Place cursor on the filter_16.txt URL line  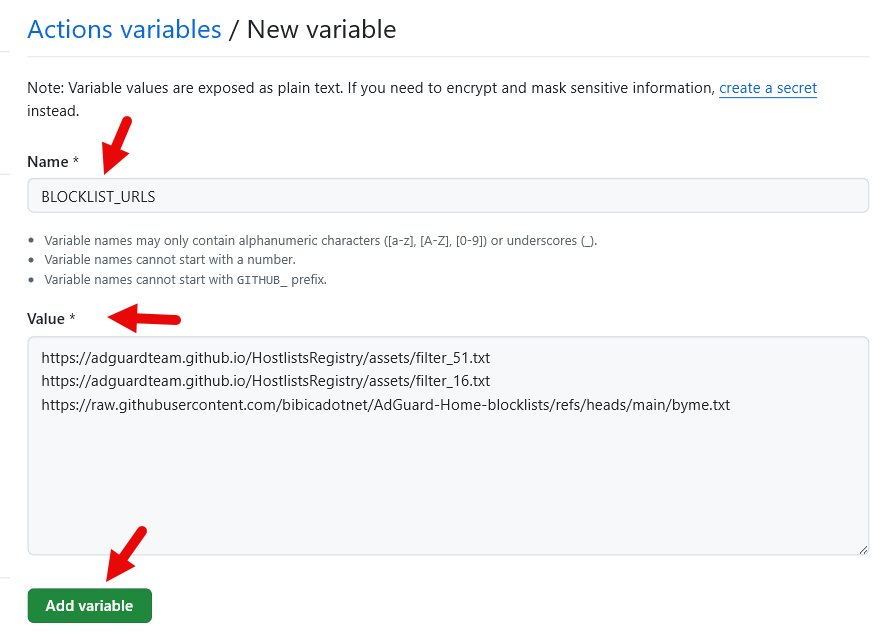[265, 381]
